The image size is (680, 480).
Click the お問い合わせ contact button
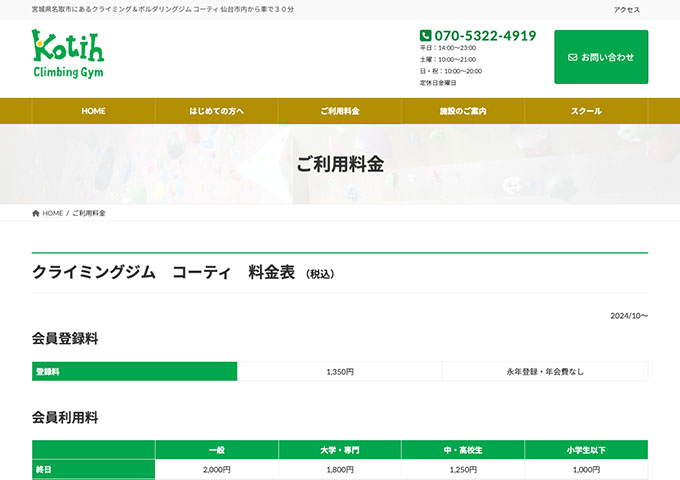click(x=601, y=57)
